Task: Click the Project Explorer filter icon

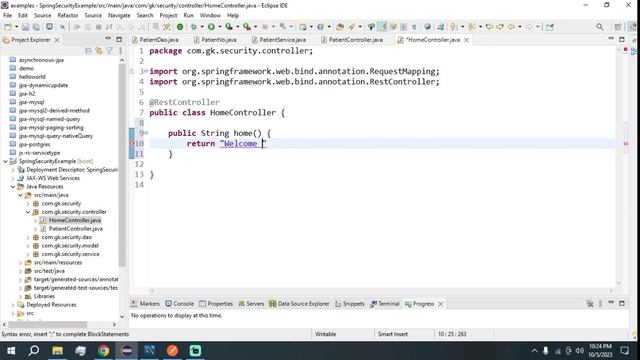Action: [109, 51]
